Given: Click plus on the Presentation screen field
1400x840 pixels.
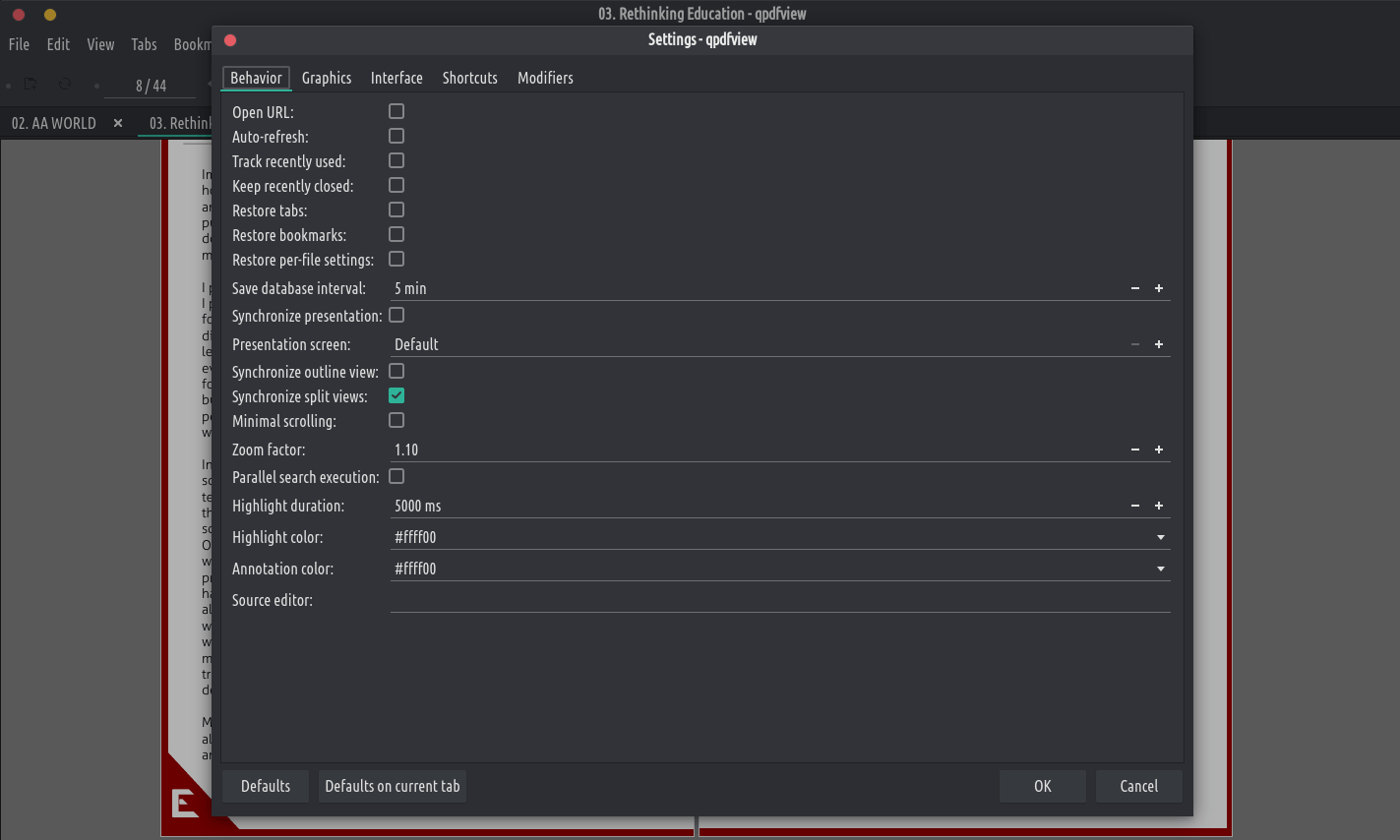Looking at the screenshot, I should point(1159,344).
